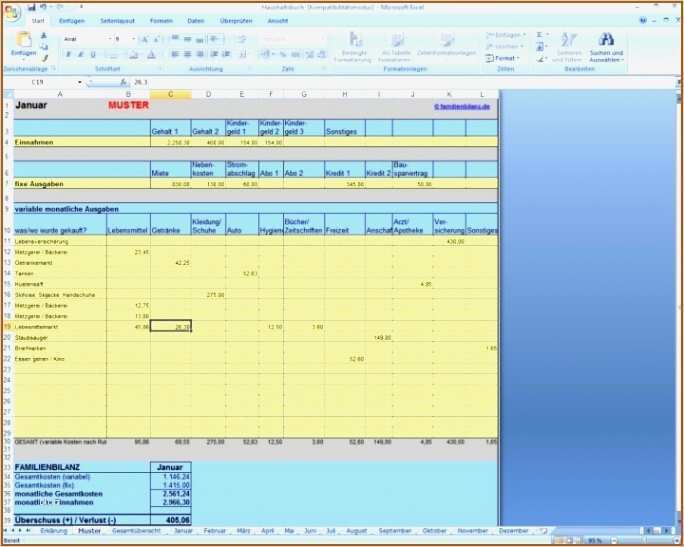Expand the Schriftart dialog launcher

tap(160, 68)
